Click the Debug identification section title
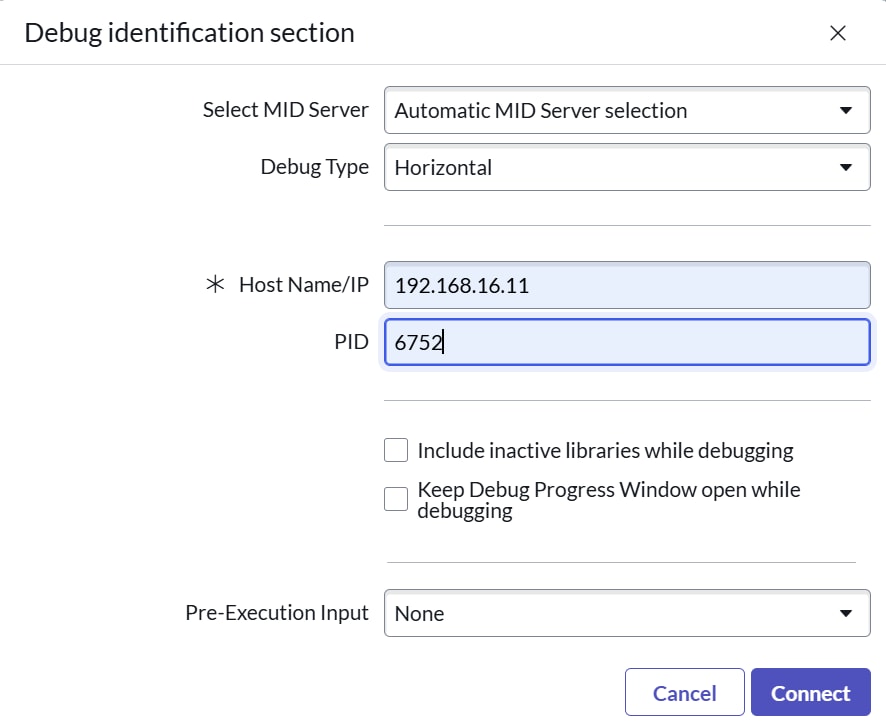The height and width of the screenshot is (724, 886). (x=189, y=33)
